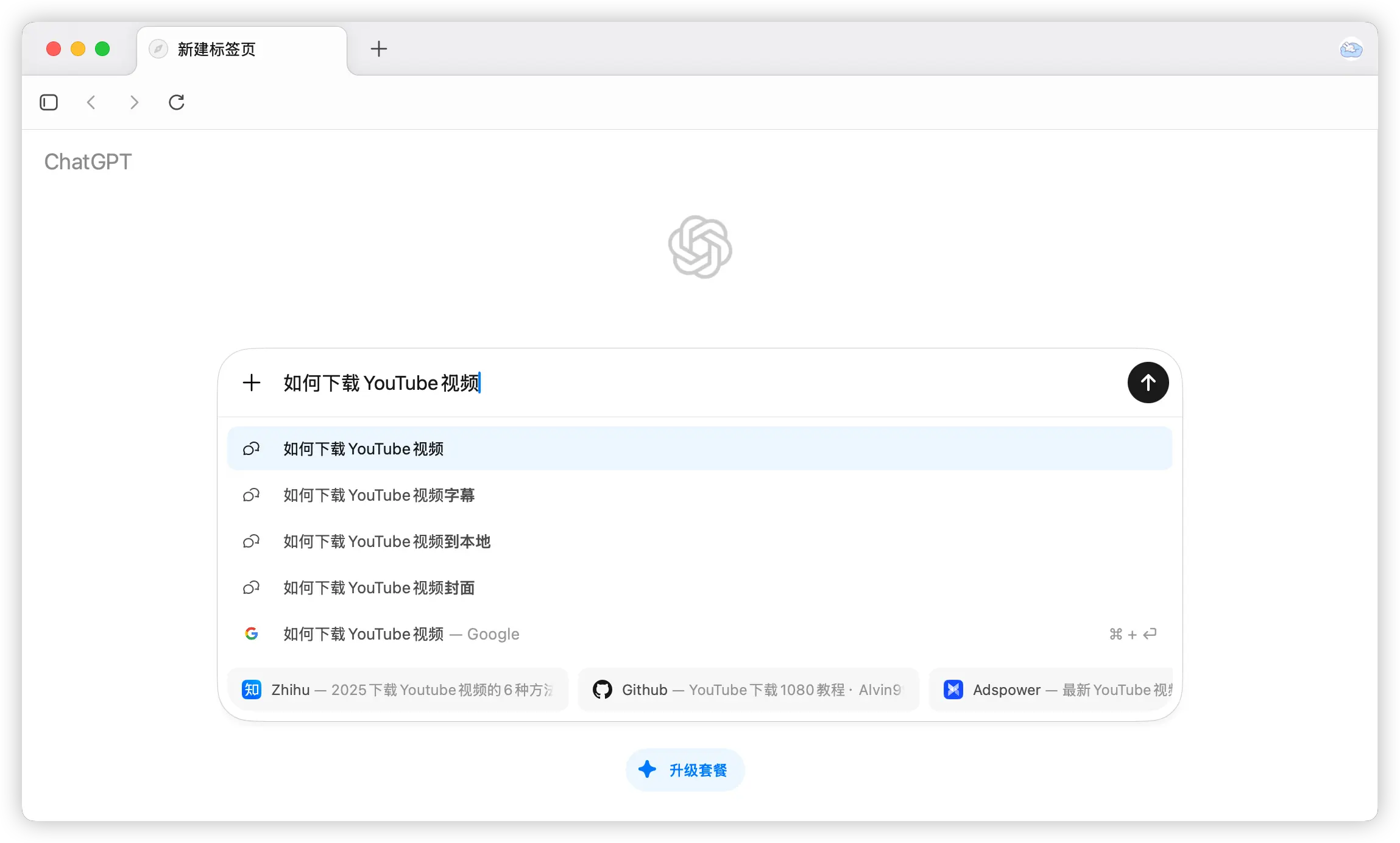Click the browser forward arrow
This screenshot has width=1400, height=843.
click(x=134, y=102)
